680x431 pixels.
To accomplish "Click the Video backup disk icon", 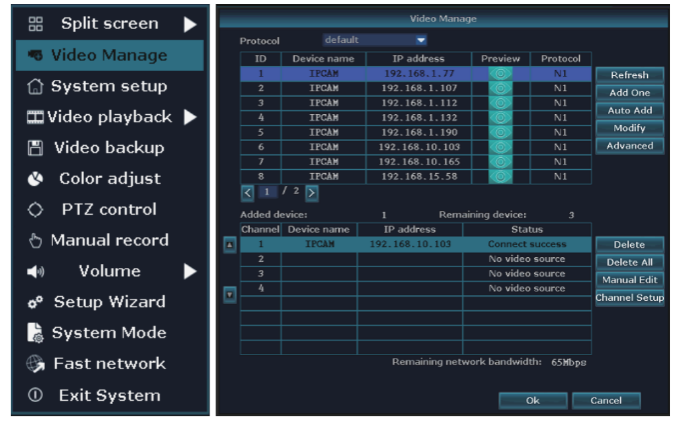I will [x=33, y=148].
